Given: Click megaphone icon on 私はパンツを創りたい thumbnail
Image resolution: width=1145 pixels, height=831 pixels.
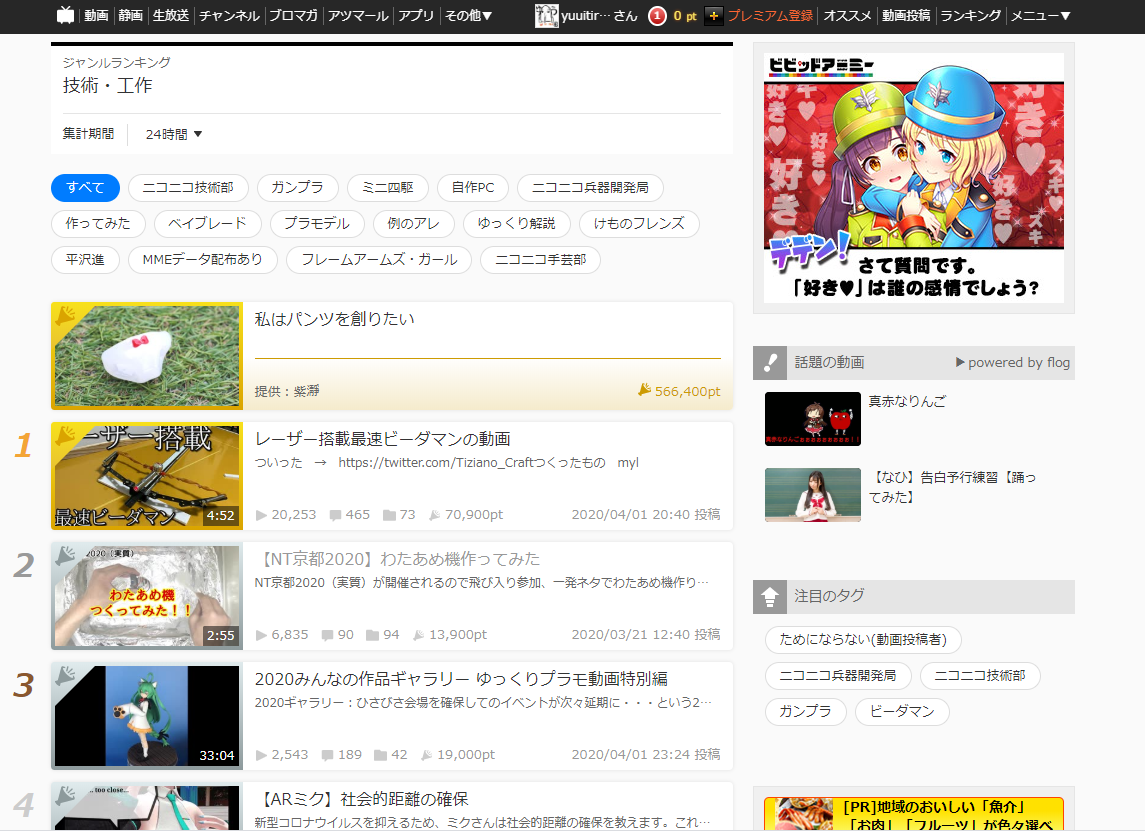Looking at the screenshot, I should (66, 316).
